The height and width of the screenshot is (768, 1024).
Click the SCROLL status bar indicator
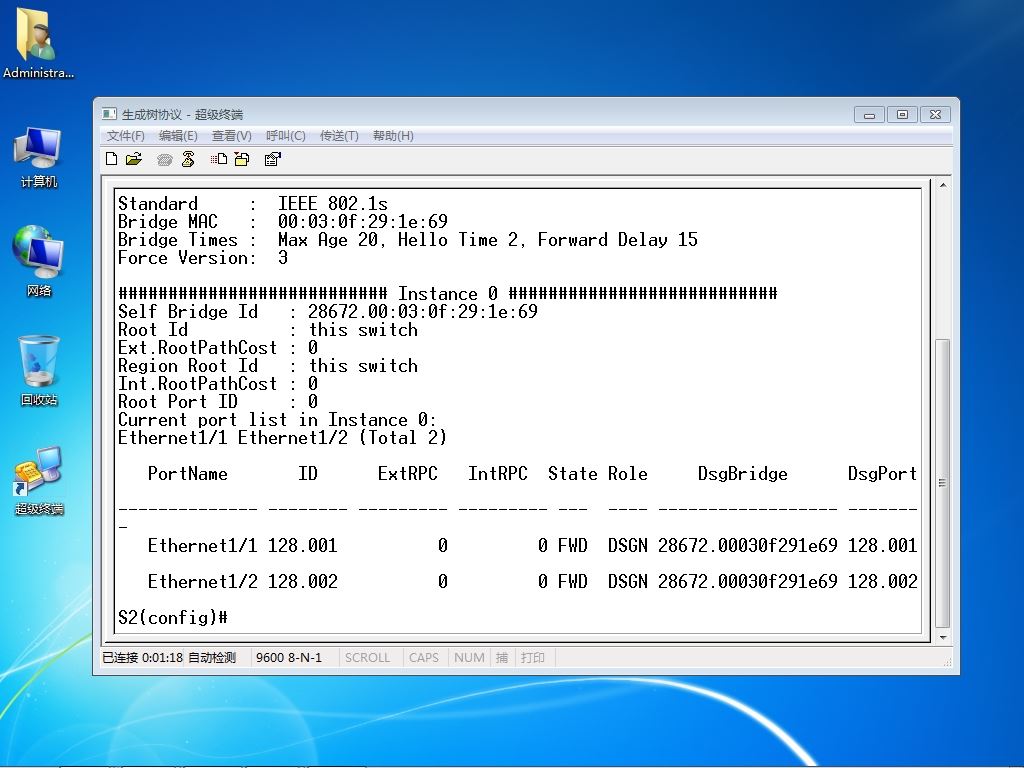click(x=367, y=658)
